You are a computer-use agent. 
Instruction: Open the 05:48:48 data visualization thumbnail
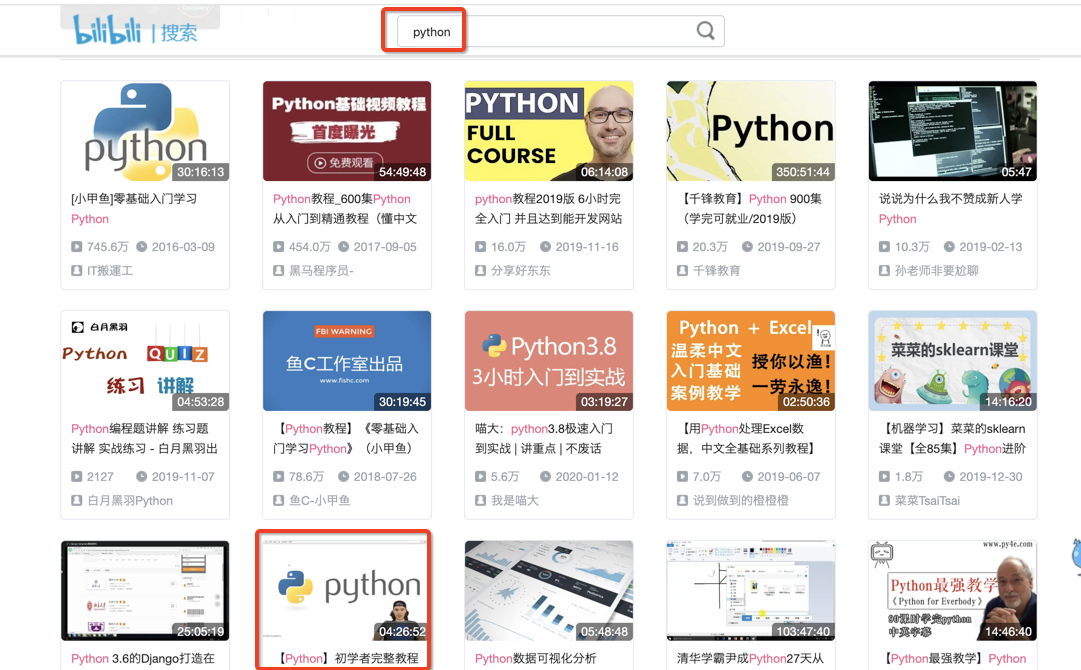[x=549, y=591]
